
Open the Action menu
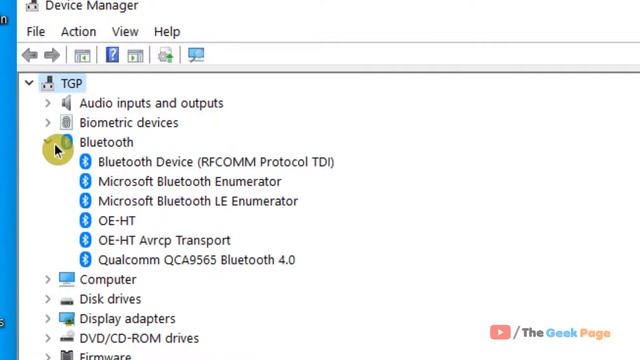(x=79, y=32)
